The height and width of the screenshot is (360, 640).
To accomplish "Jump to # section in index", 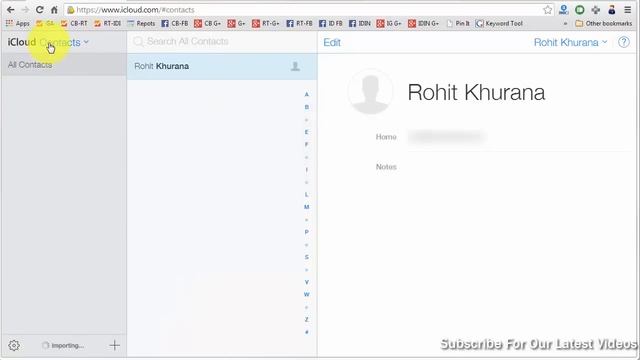I will coord(307,332).
